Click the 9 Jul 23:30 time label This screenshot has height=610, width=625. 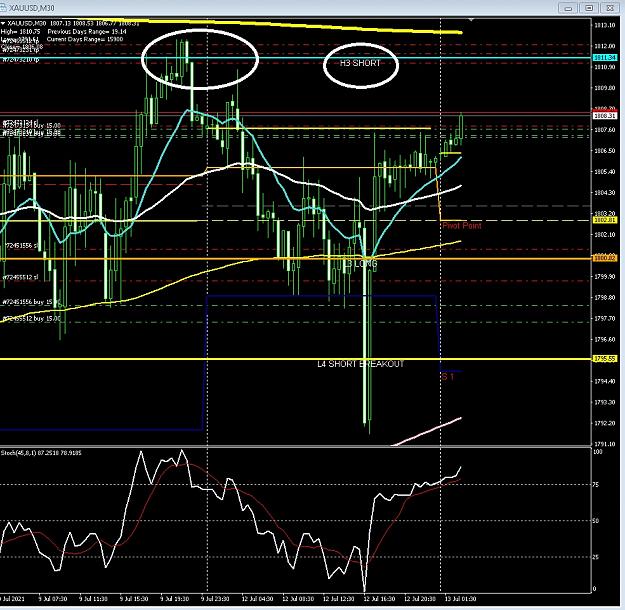[x=215, y=599]
